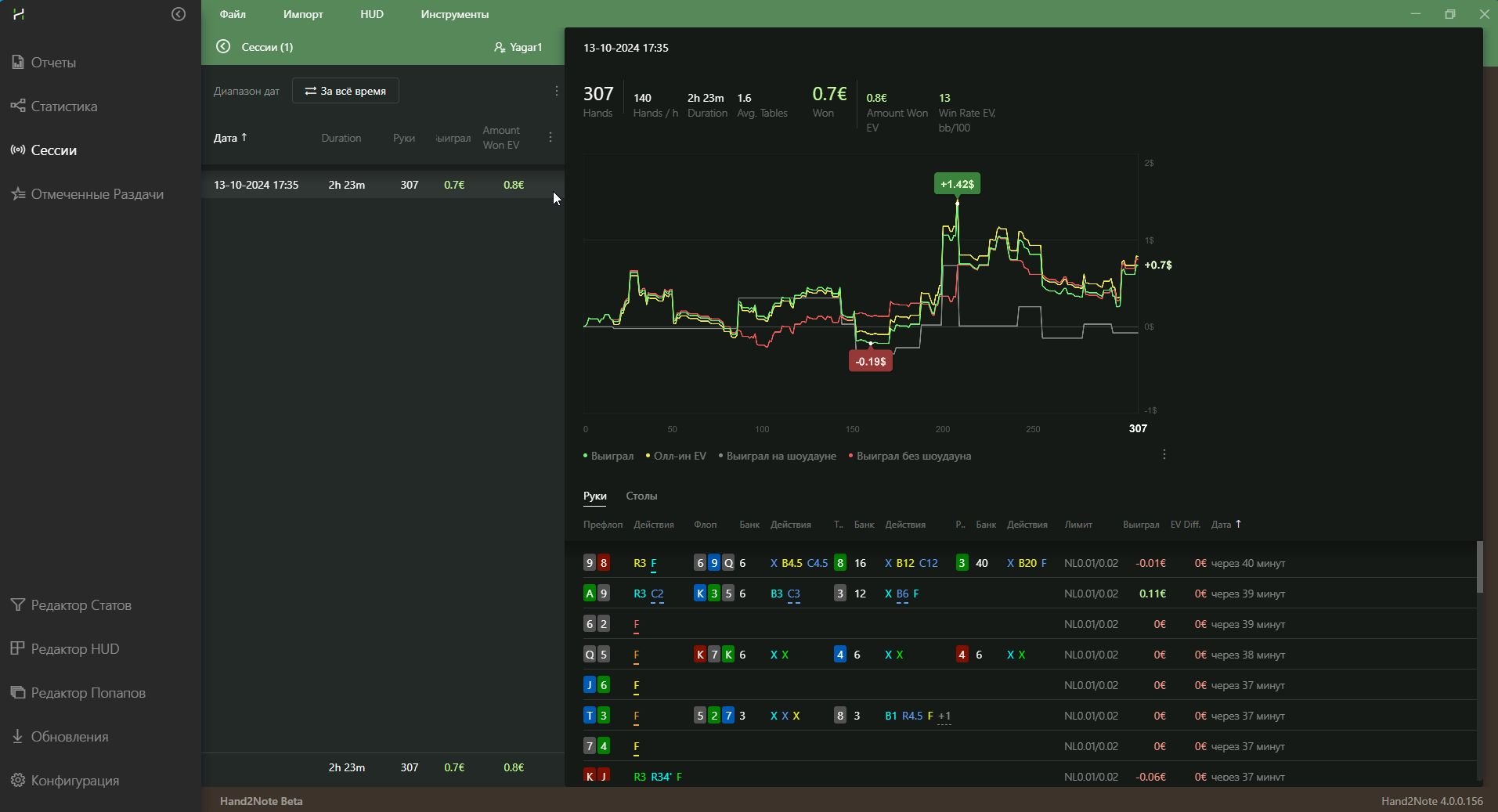Open the chart options three-dot menu
Image resolution: width=1498 pixels, height=812 pixels.
coord(1164,455)
